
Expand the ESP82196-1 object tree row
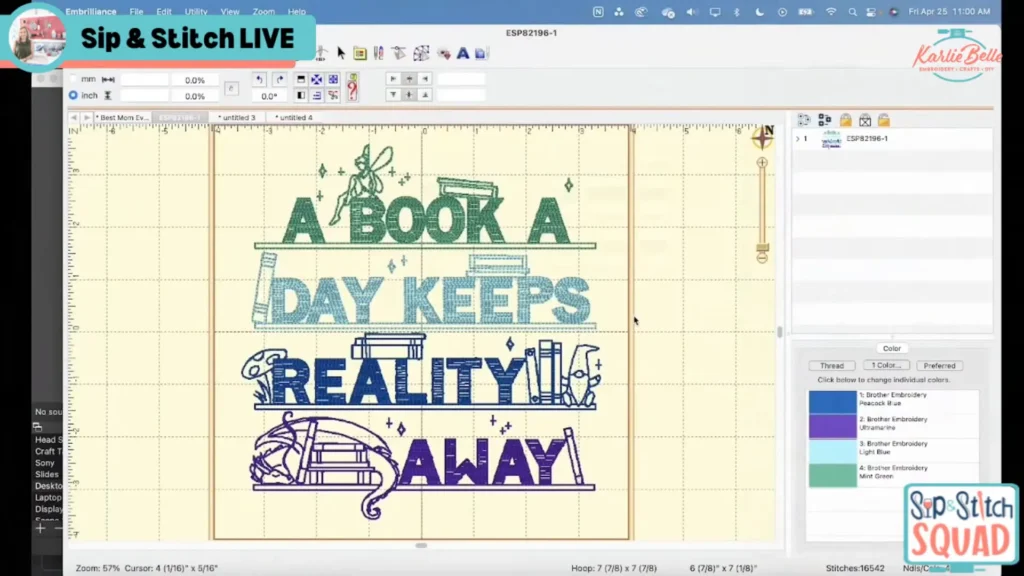797,138
